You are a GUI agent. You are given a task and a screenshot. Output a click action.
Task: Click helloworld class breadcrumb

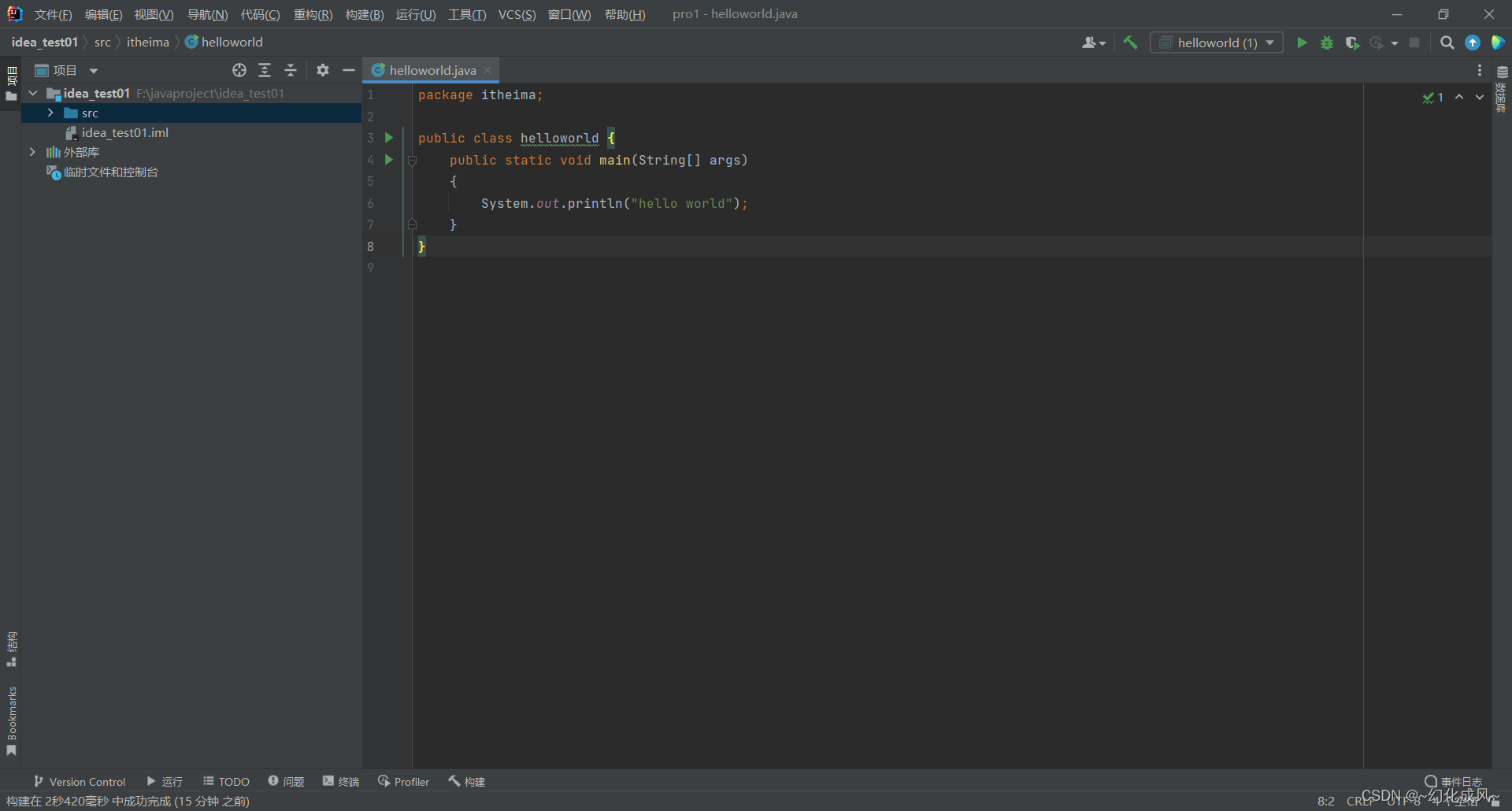pyautogui.click(x=224, y=42)
